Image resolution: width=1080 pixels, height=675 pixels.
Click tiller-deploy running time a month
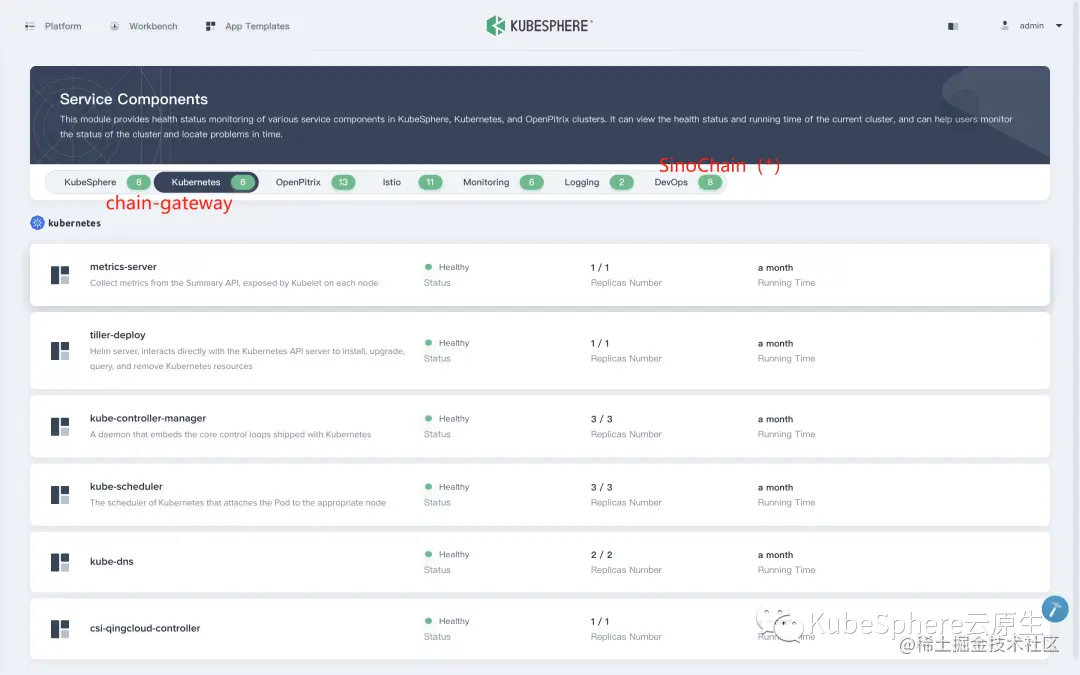click(776, 343)
